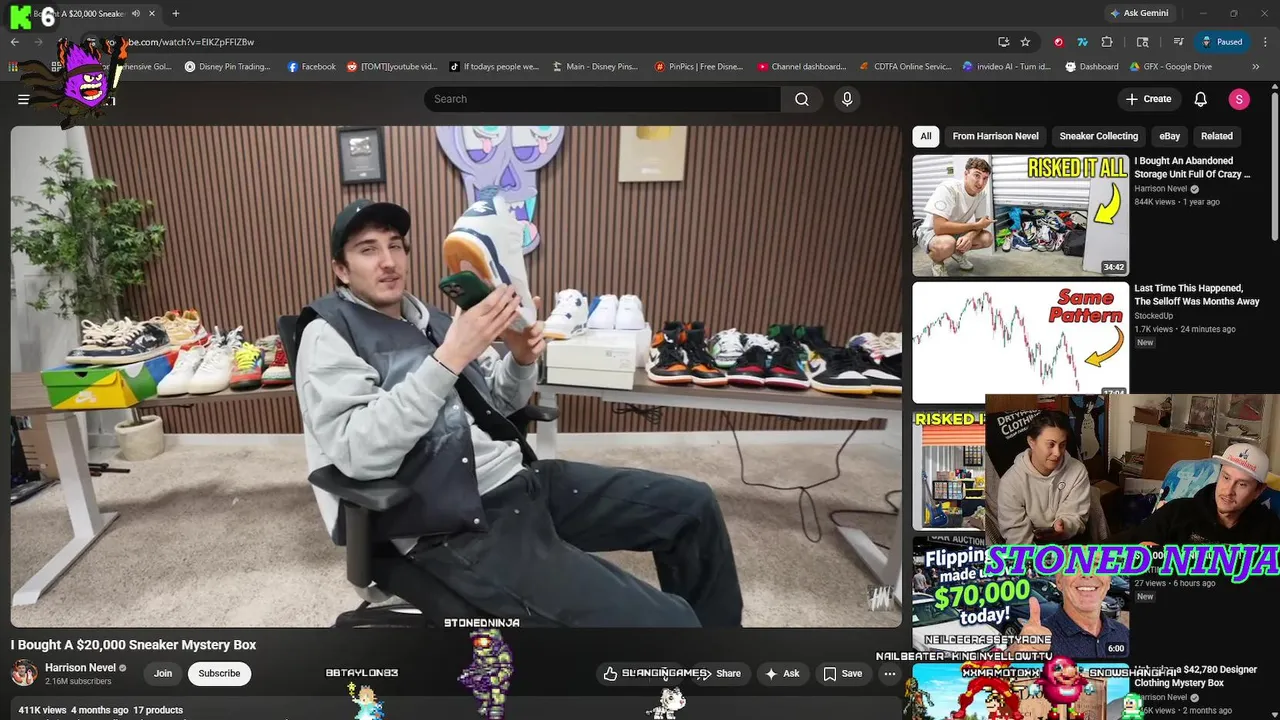This screenshot has height=720, width=1280.
Task: Open Abandoned Storage Unit video thumbnail
Action: pos(1020,215)
